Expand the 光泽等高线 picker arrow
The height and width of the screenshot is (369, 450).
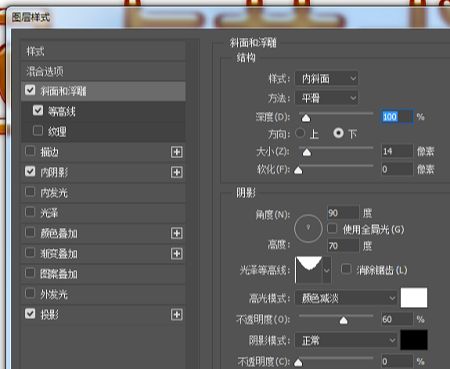pos(327,270)
